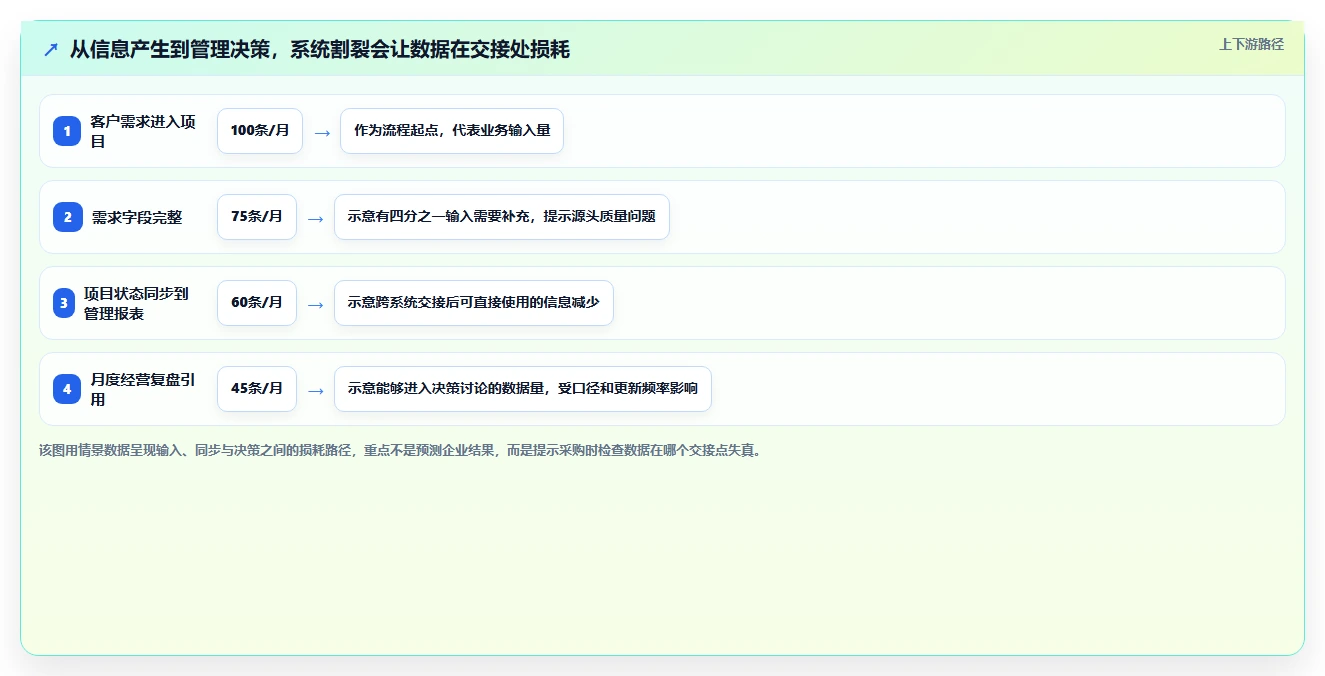Click the 示意能够进入决策讨论 description box
The width and height of the screenshot is (1325, 676).
tap(523, 389)
